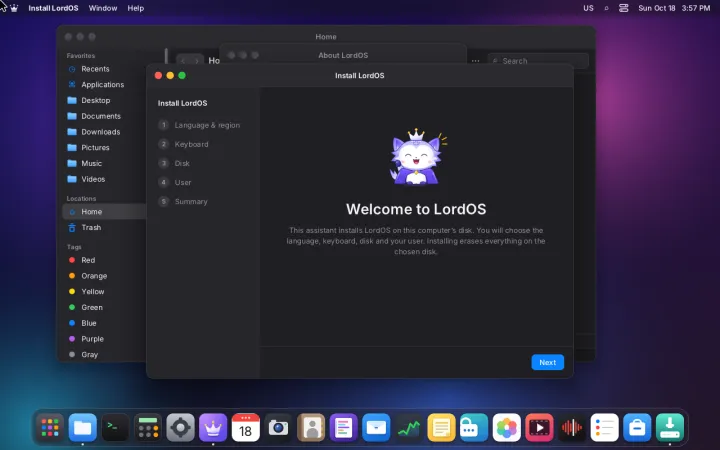This screenshot has height=450, width=720.
Task: Open the Mail envelope icon in the dock
Action: (376, 428)
